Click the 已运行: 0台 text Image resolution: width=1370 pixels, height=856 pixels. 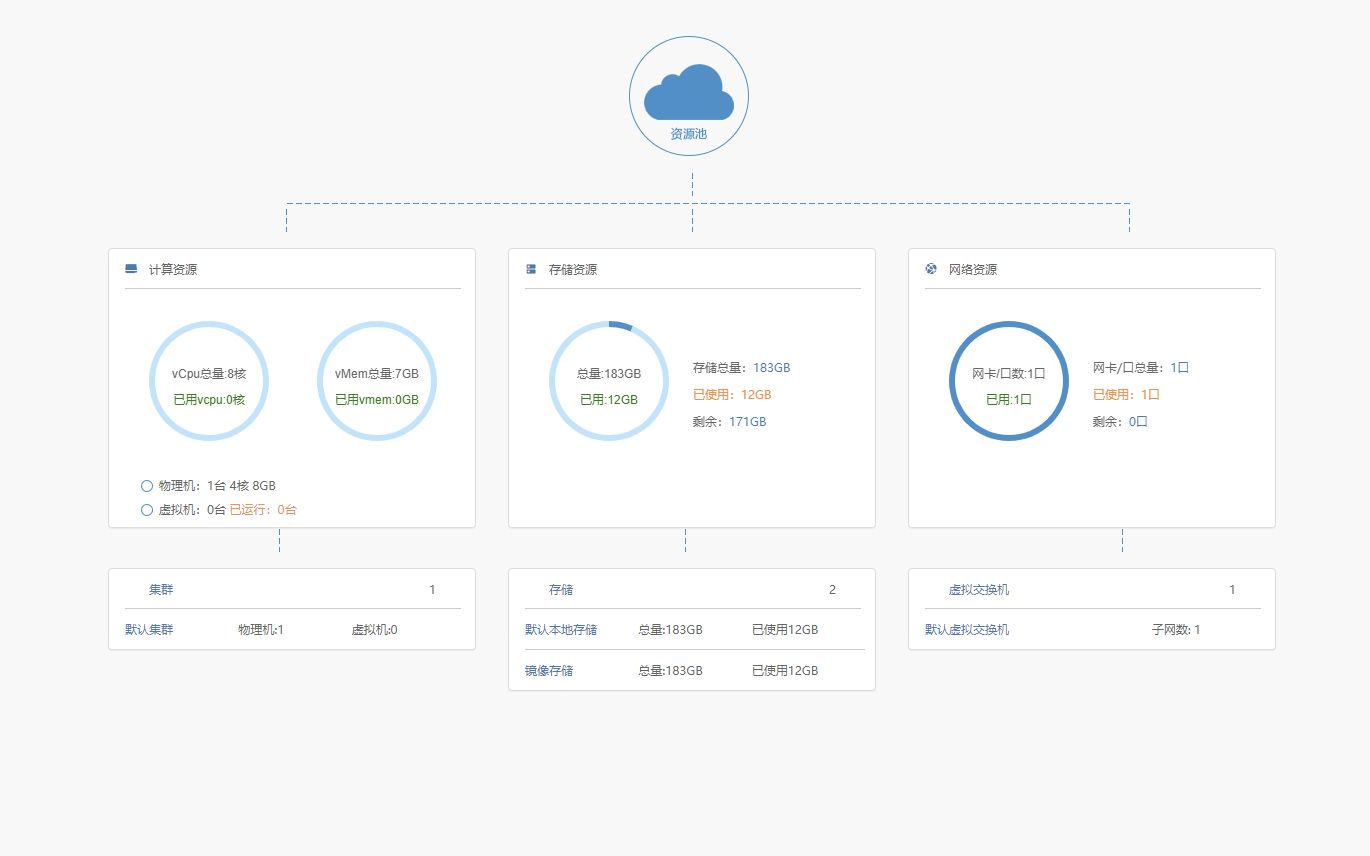[263, 510]
